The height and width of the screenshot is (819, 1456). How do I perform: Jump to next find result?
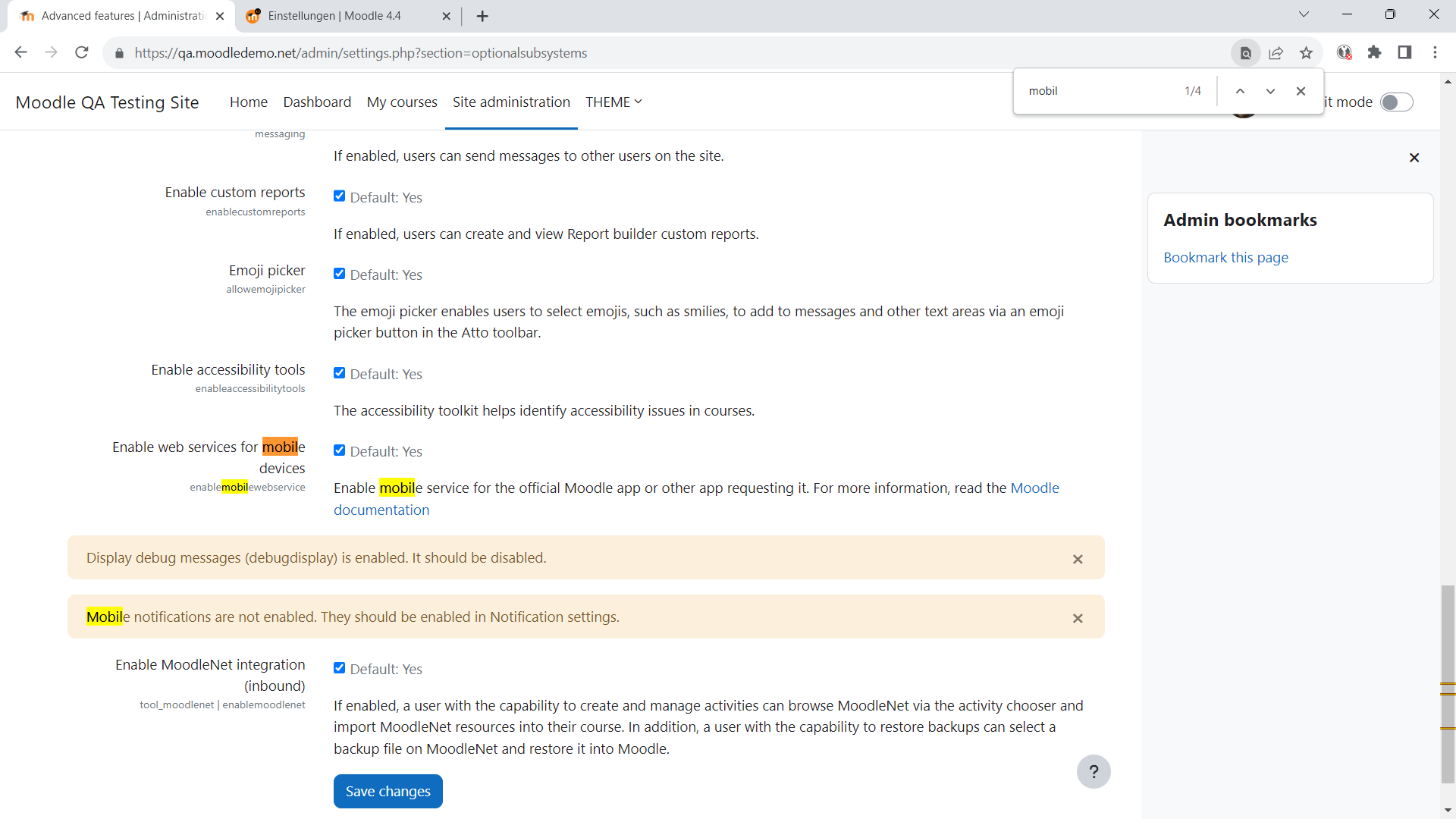pos(1270,91)
